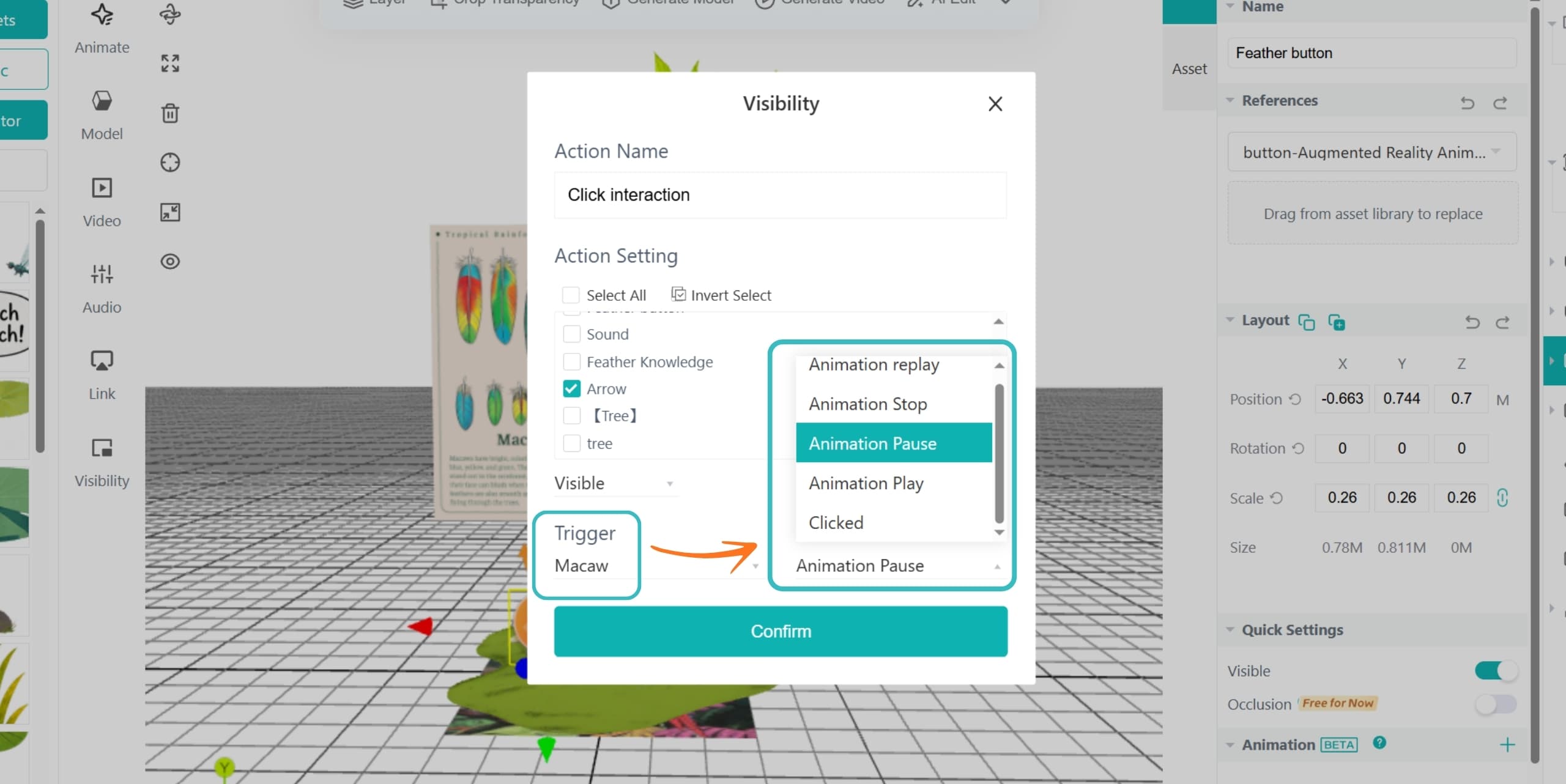This screenshot has height=784, width=1566.
Task: Add a new Animation with plus
Action: (1508, 744)
